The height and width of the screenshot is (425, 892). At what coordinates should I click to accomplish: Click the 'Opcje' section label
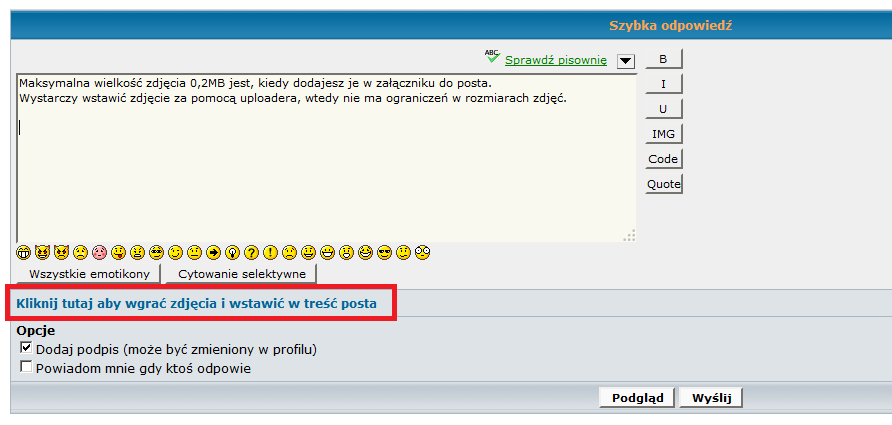36,331
